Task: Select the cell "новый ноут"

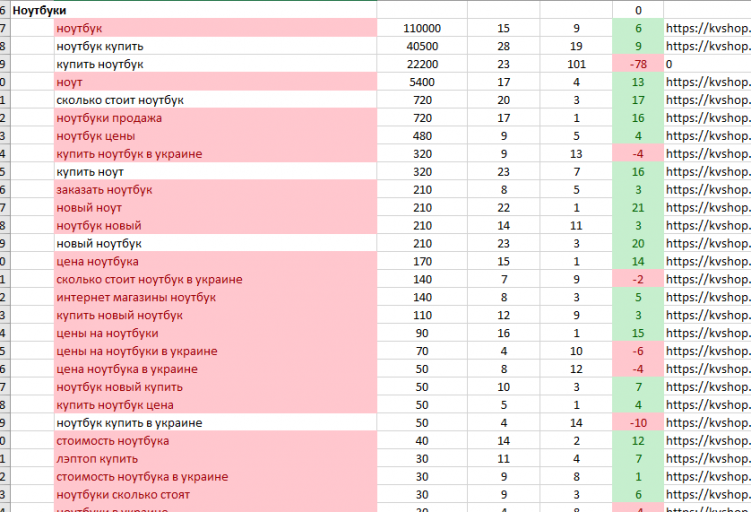Action: [216, 207]
